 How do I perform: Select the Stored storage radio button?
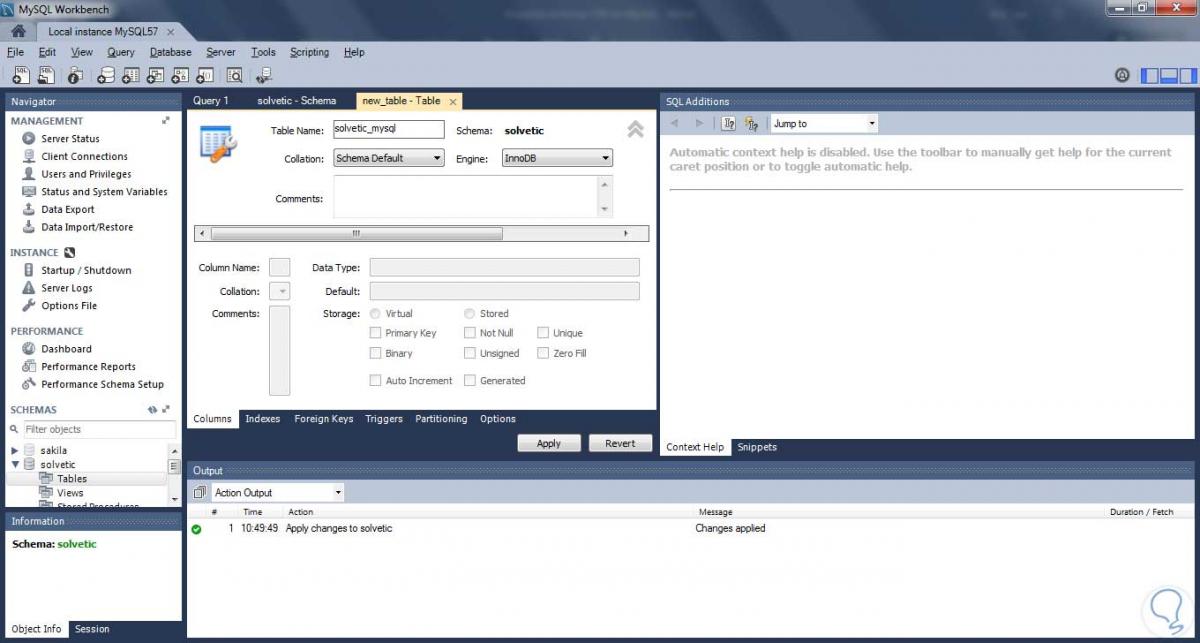(x=470, y=313)
